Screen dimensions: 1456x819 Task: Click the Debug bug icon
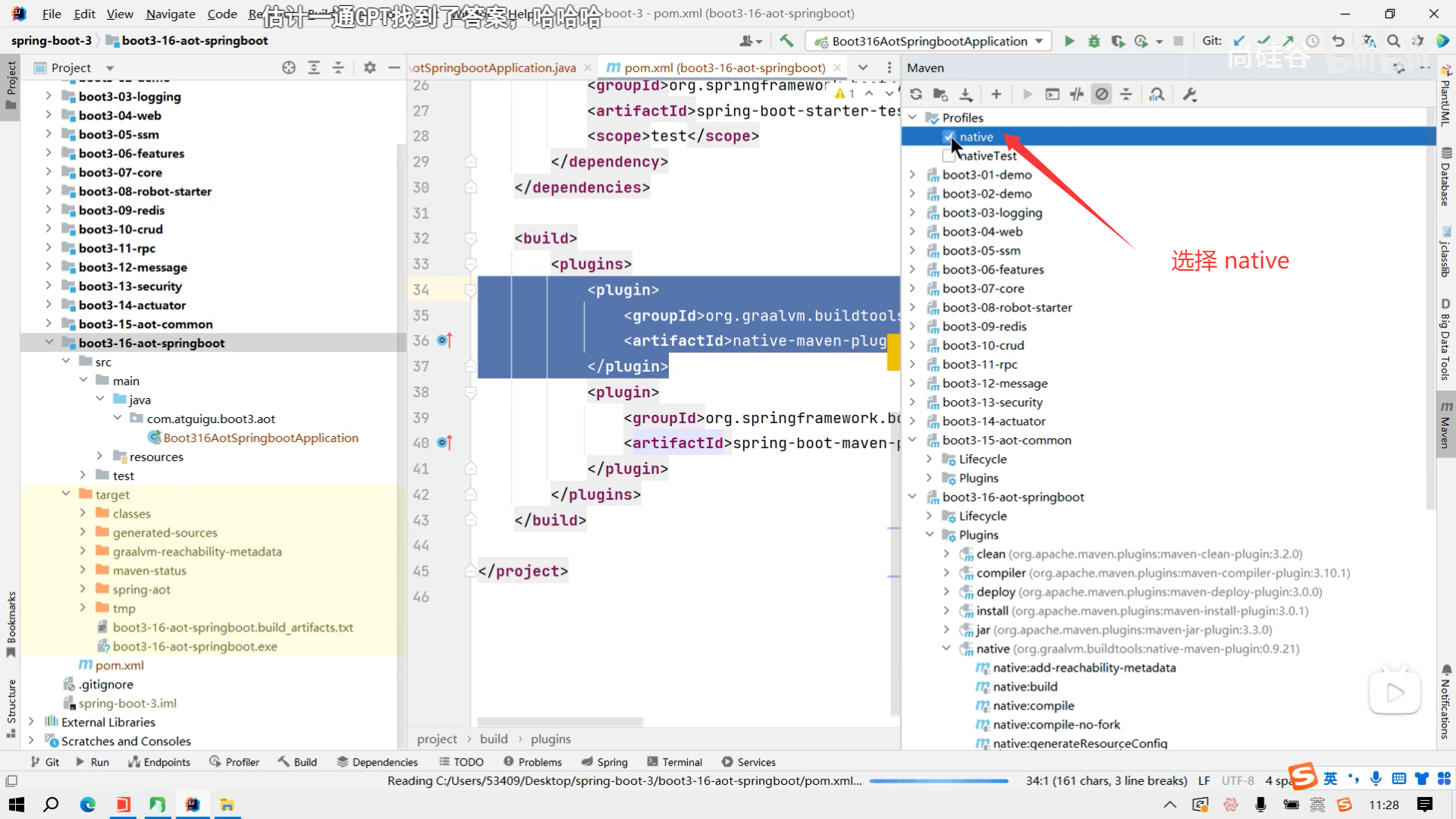[x=1094, y=41]
